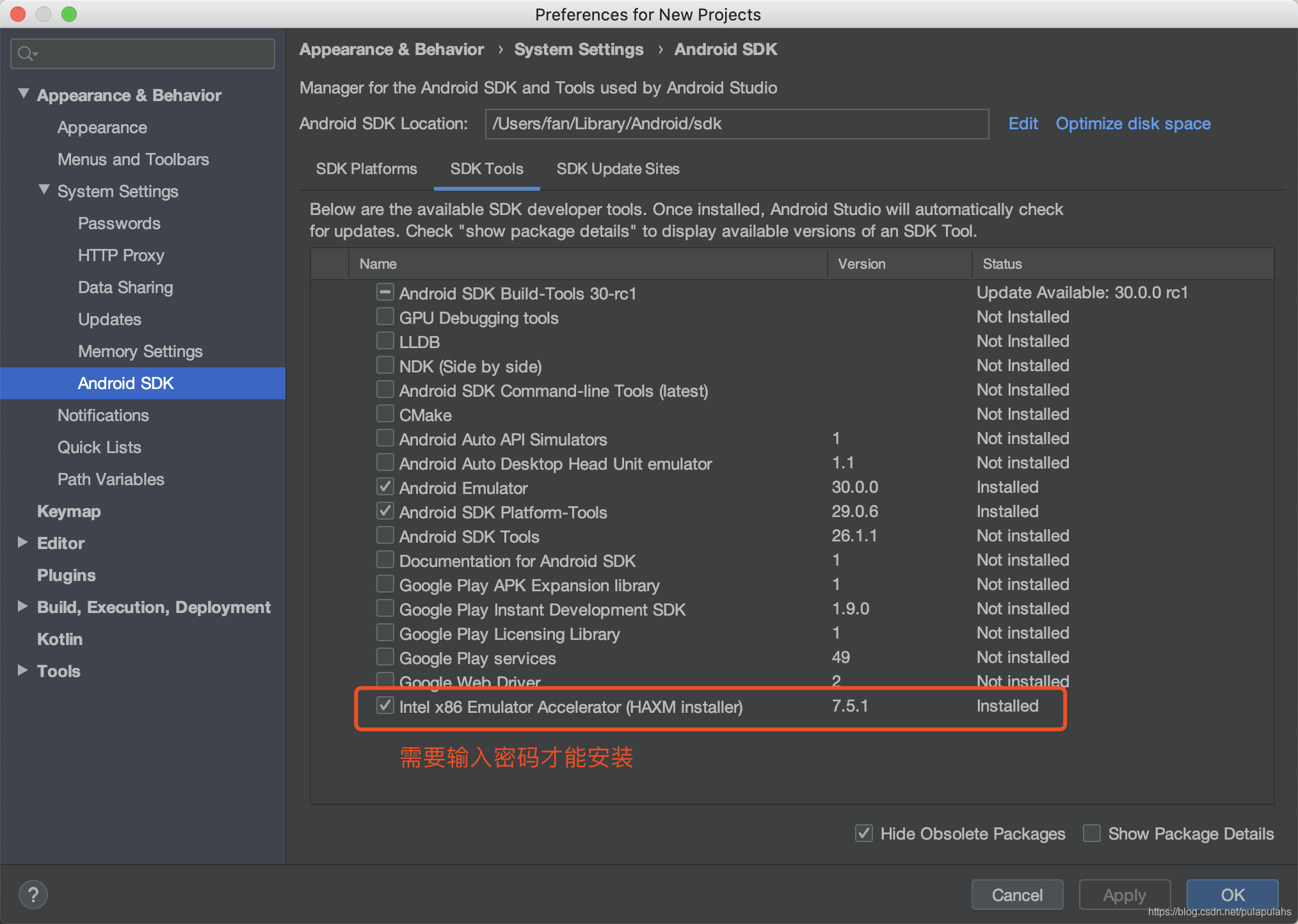Click the Cancel button
This screenshot has width=1298, height=924.
pos(1017,895)
